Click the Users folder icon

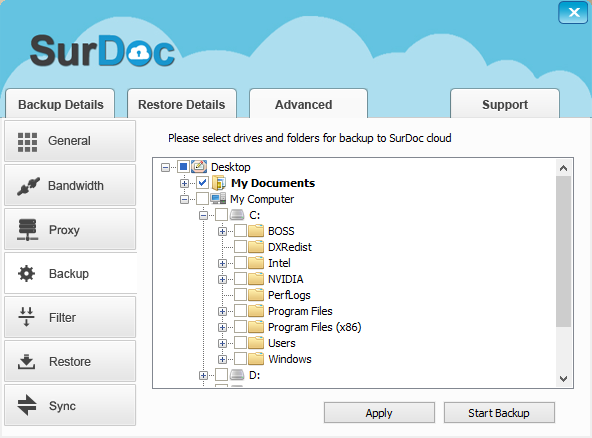(256, 342)
